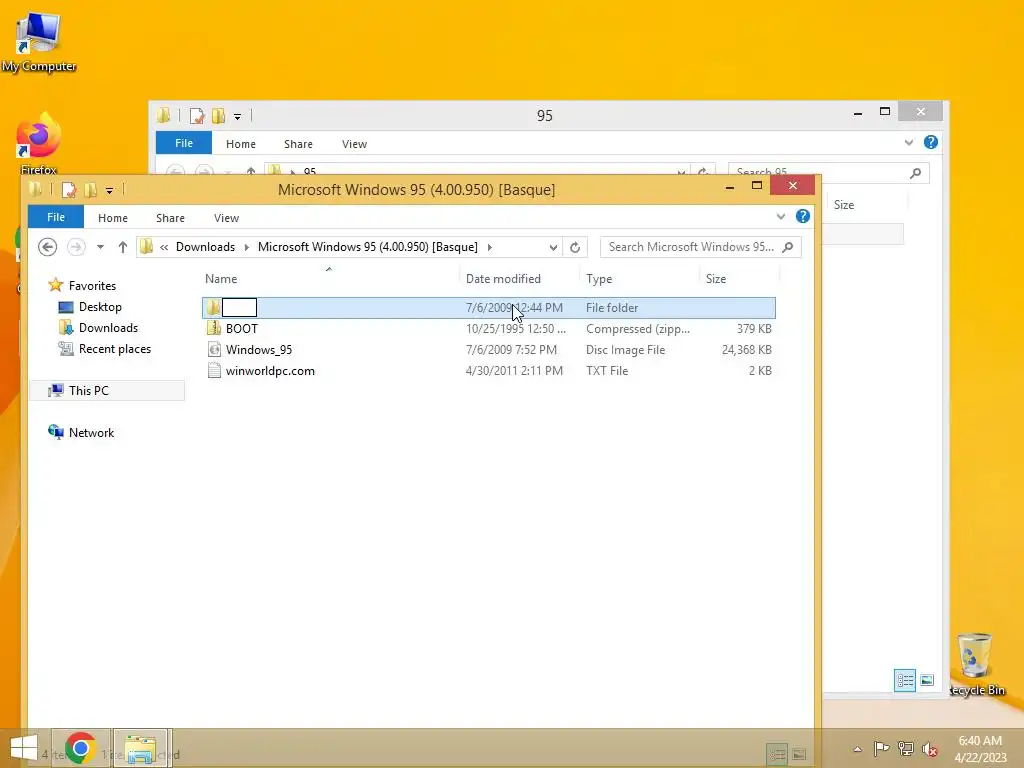This screenshot has width=1024, height=768.
Task: Open Help in the Basque window
Action: coord(803,216)
